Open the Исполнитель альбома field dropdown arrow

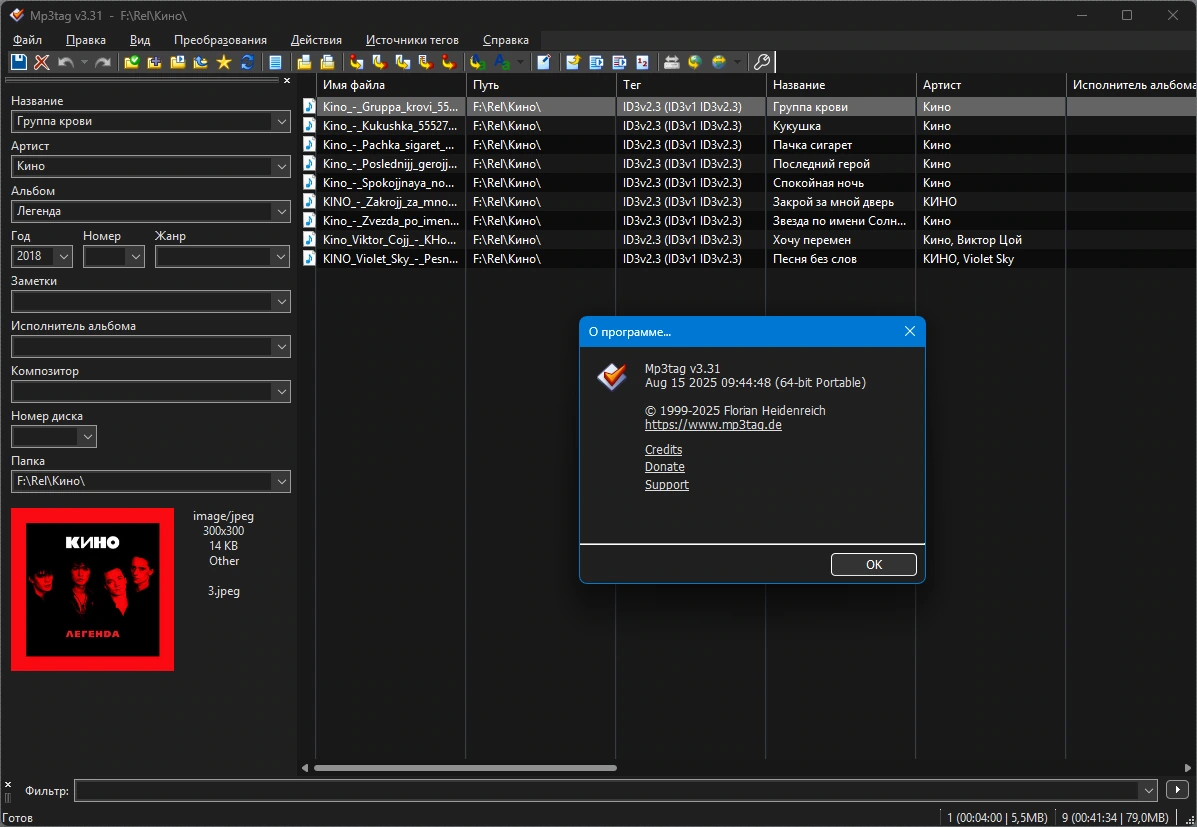281,347
